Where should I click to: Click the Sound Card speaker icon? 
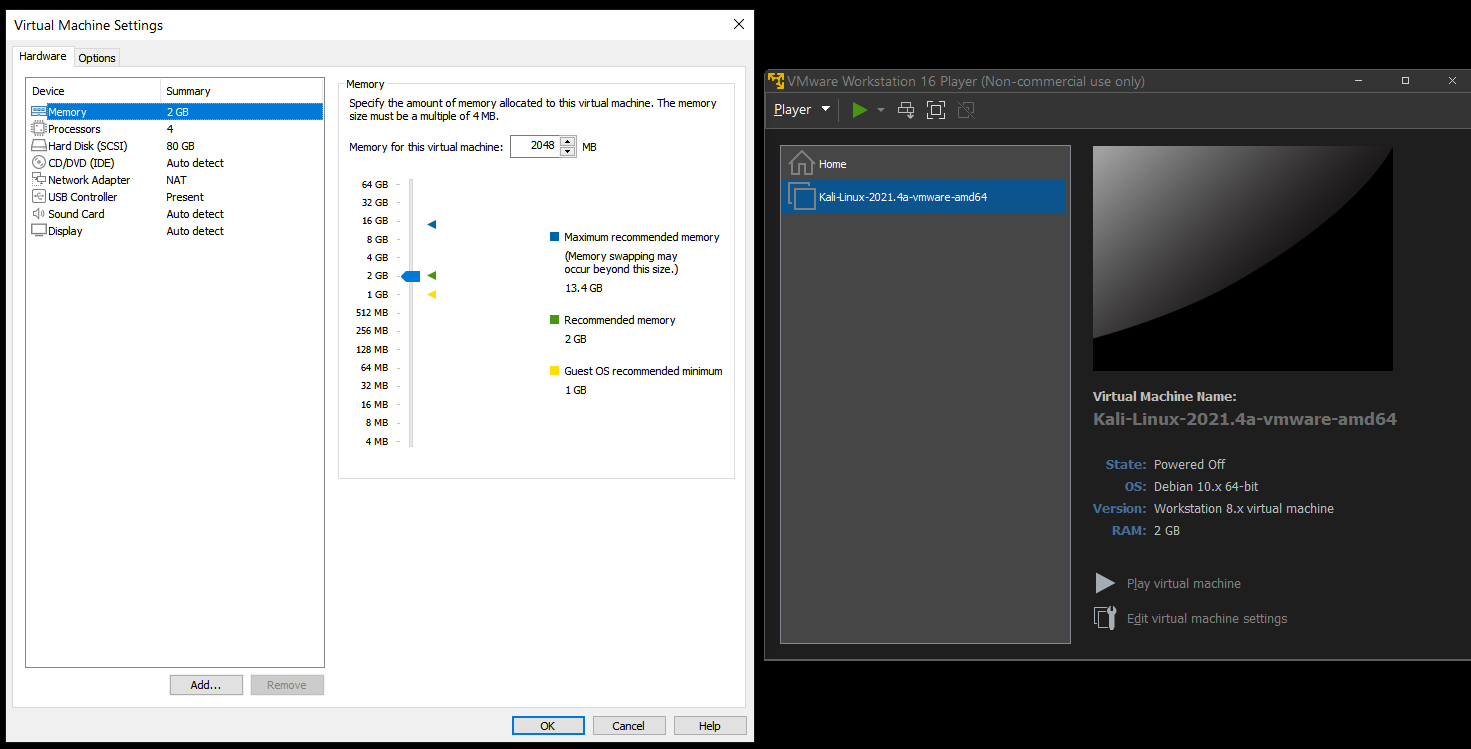(39, 214)
